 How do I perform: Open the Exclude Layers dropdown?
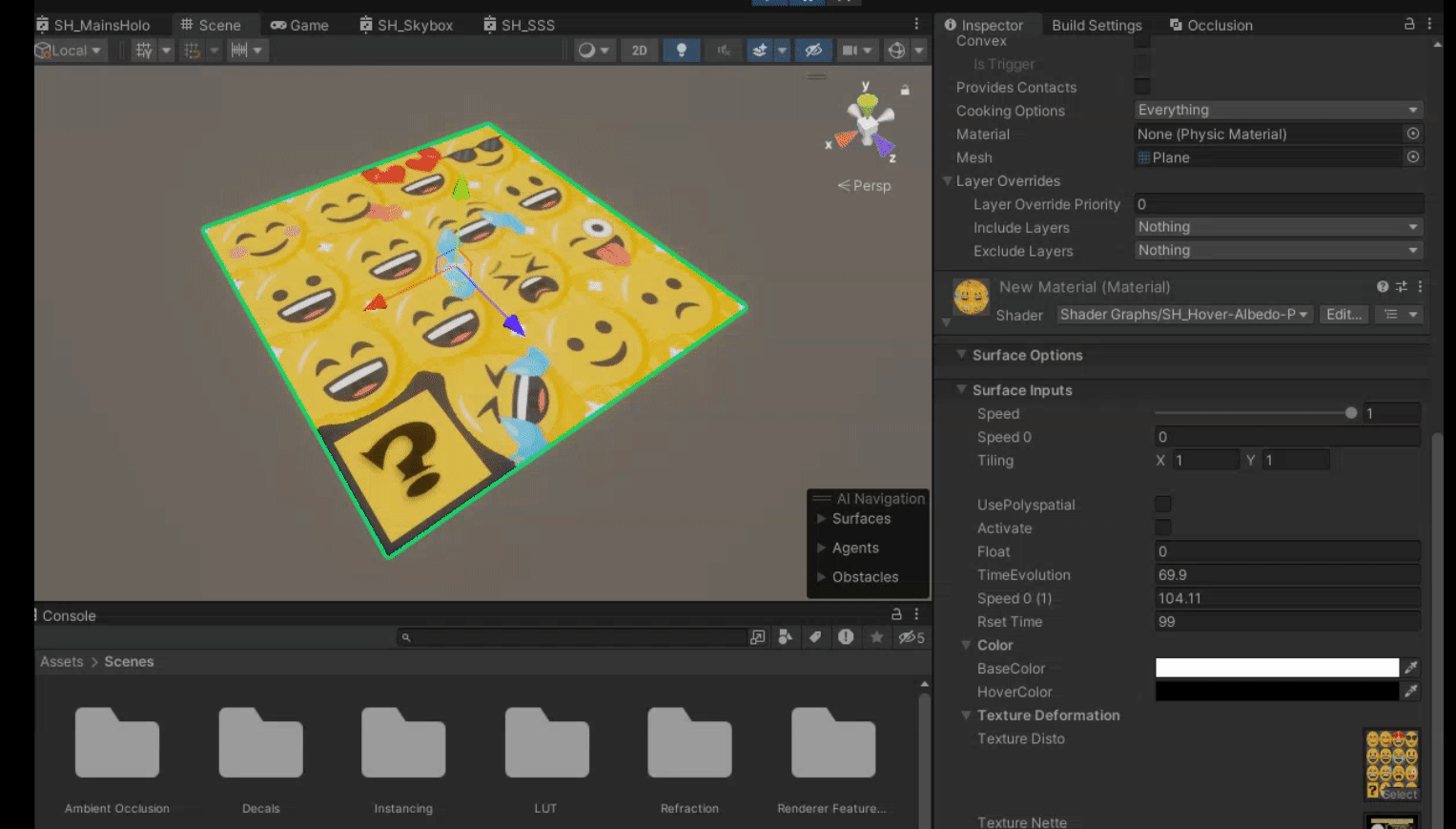[1278, 250]
